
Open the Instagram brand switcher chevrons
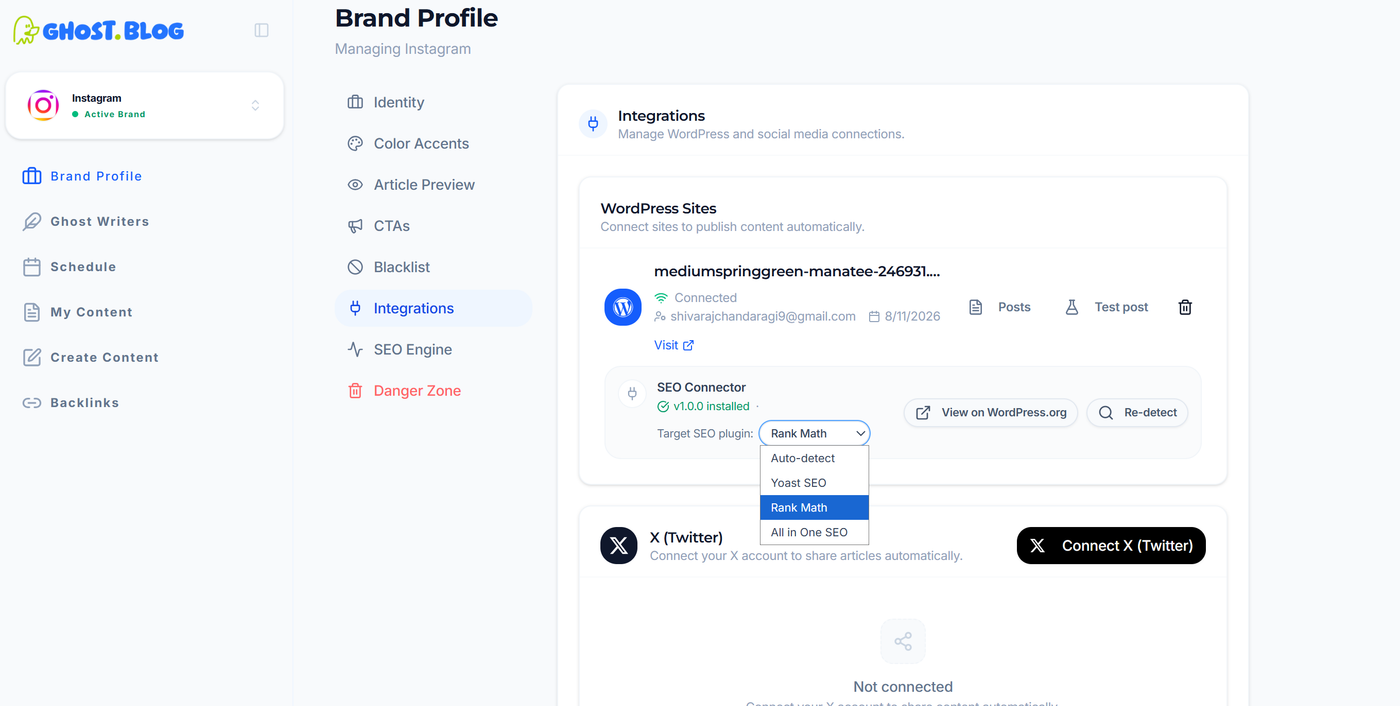point(255,105)
